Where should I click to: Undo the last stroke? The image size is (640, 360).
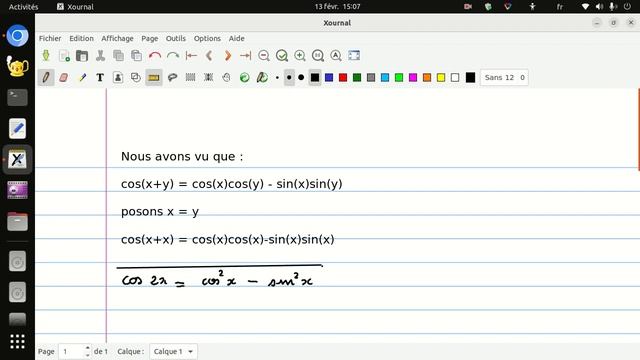(x=155, y=56)
